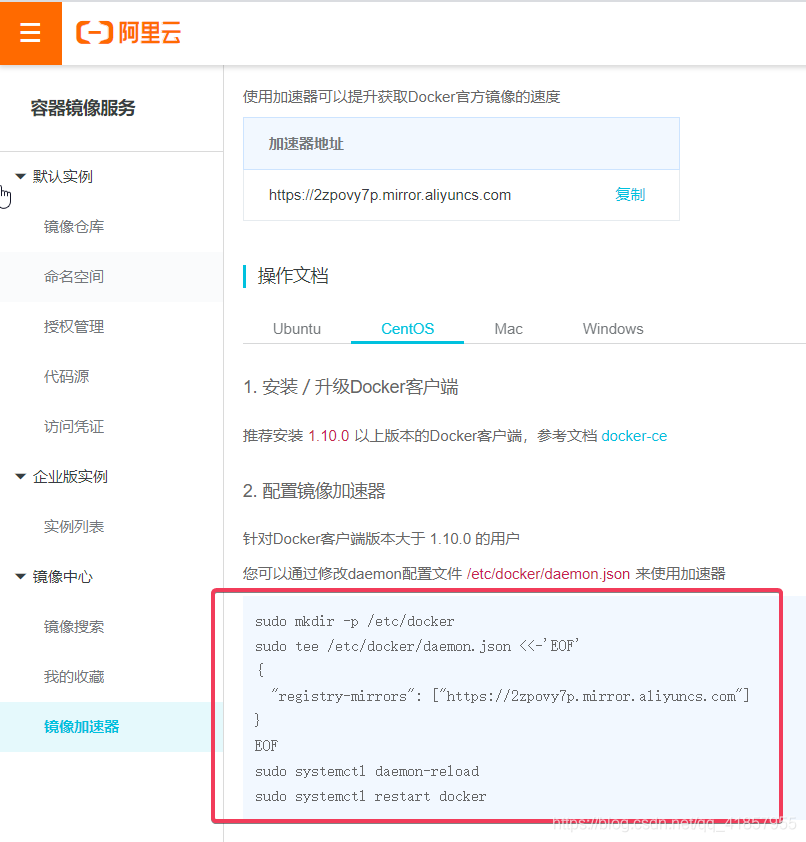Viewport: 806px width, 842px height.
Task: Click the "sudo systemctl daemon-reload" line
Action: click(x=367, y=771)
